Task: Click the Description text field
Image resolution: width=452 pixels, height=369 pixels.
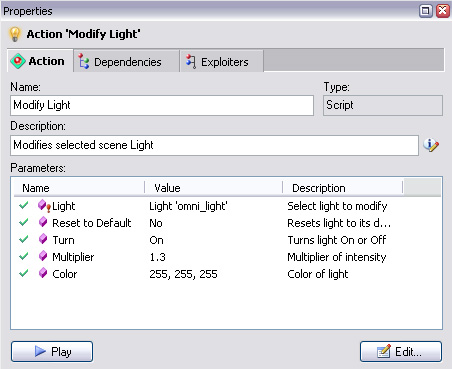Action: (x=214, y=145)
